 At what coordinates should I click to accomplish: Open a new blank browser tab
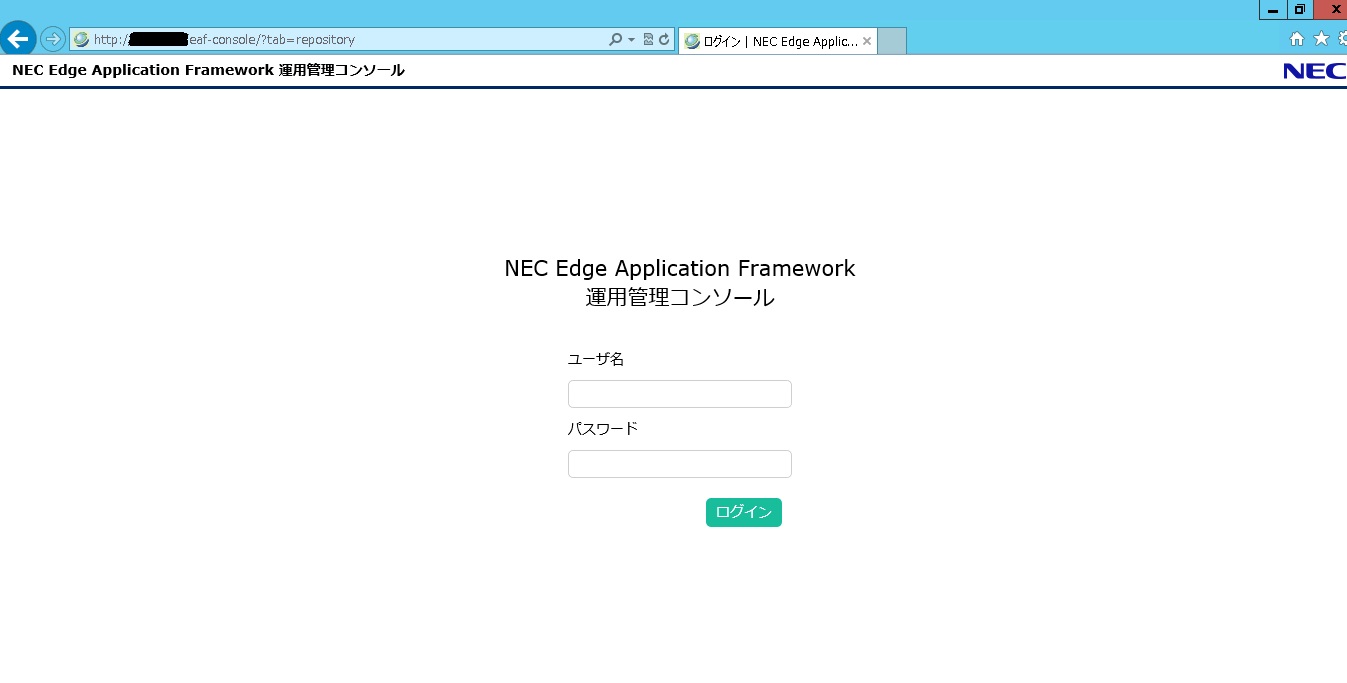point(891,41)
